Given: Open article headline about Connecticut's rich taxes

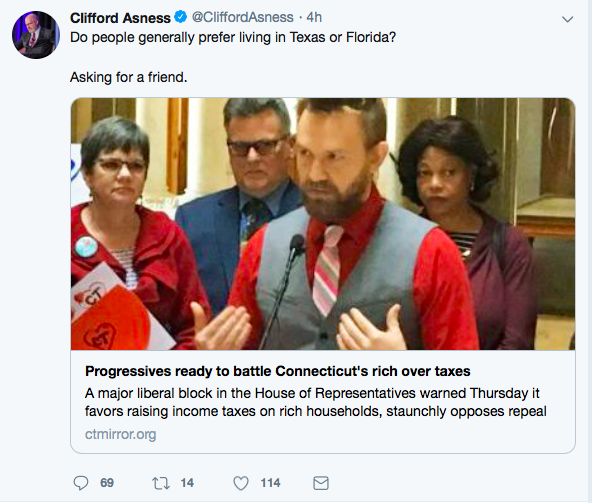Looking at the screenshot, I should click(x=278, y=371).
